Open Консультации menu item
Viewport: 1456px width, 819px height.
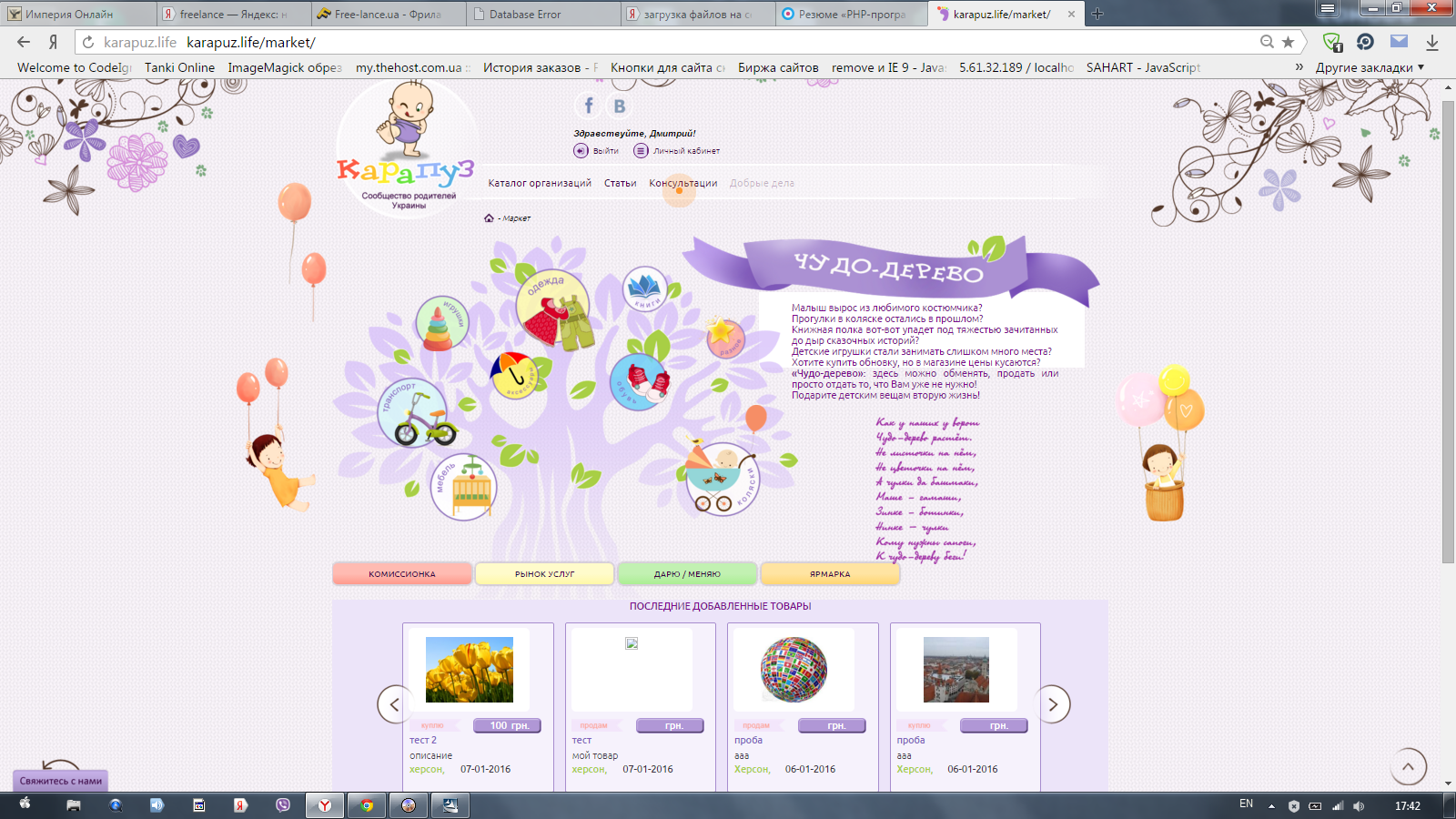coord(683,183)
